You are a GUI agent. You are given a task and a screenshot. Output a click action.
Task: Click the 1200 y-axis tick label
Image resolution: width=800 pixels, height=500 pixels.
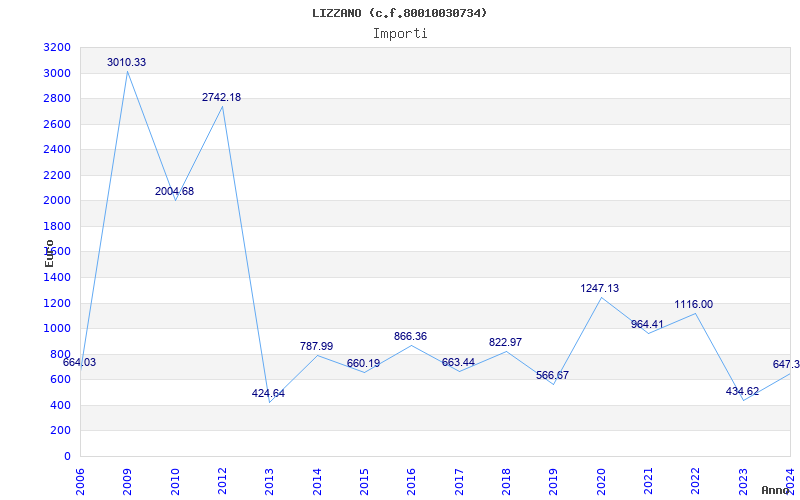pos(57,304)
